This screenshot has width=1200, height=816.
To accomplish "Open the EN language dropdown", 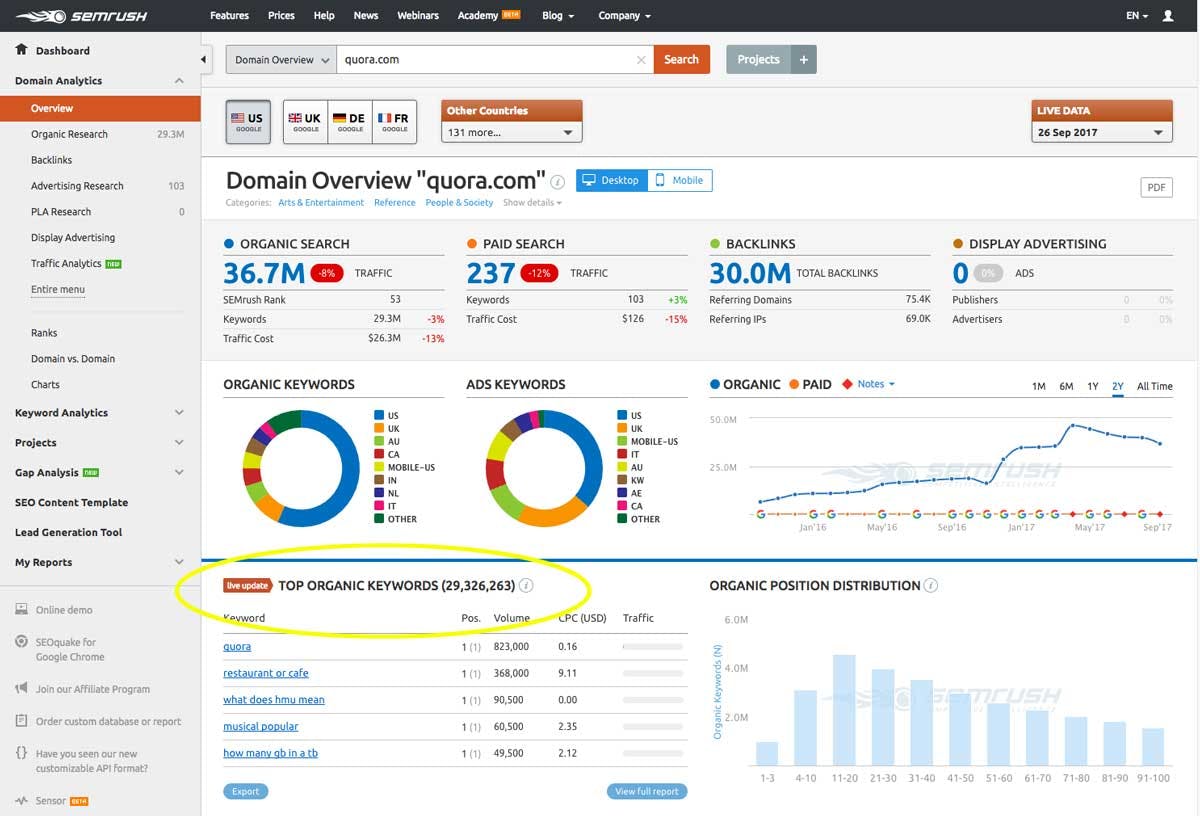I will (1137, 16).
